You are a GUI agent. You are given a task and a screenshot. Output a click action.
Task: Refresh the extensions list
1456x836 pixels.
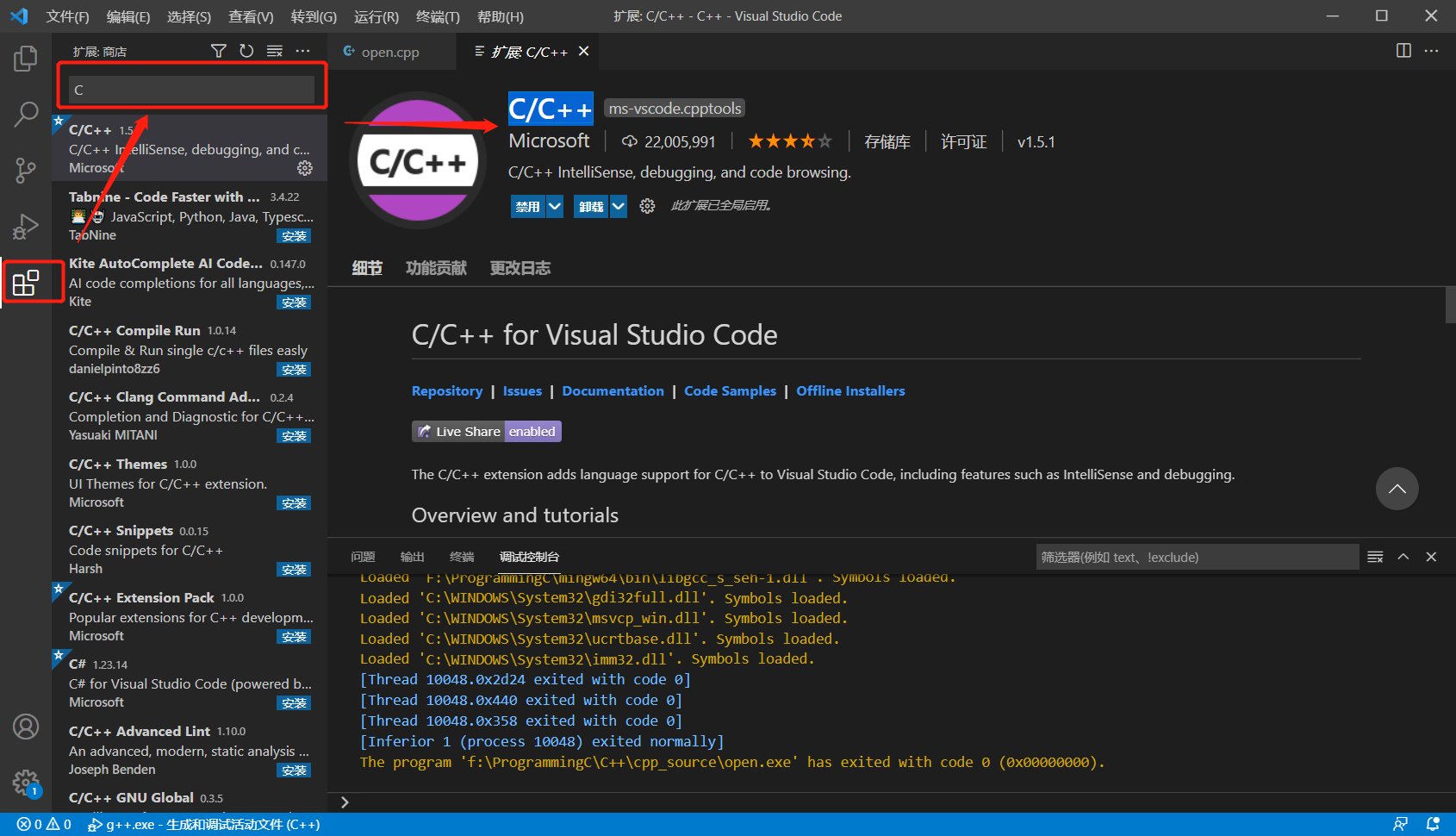tap(246, 51)
